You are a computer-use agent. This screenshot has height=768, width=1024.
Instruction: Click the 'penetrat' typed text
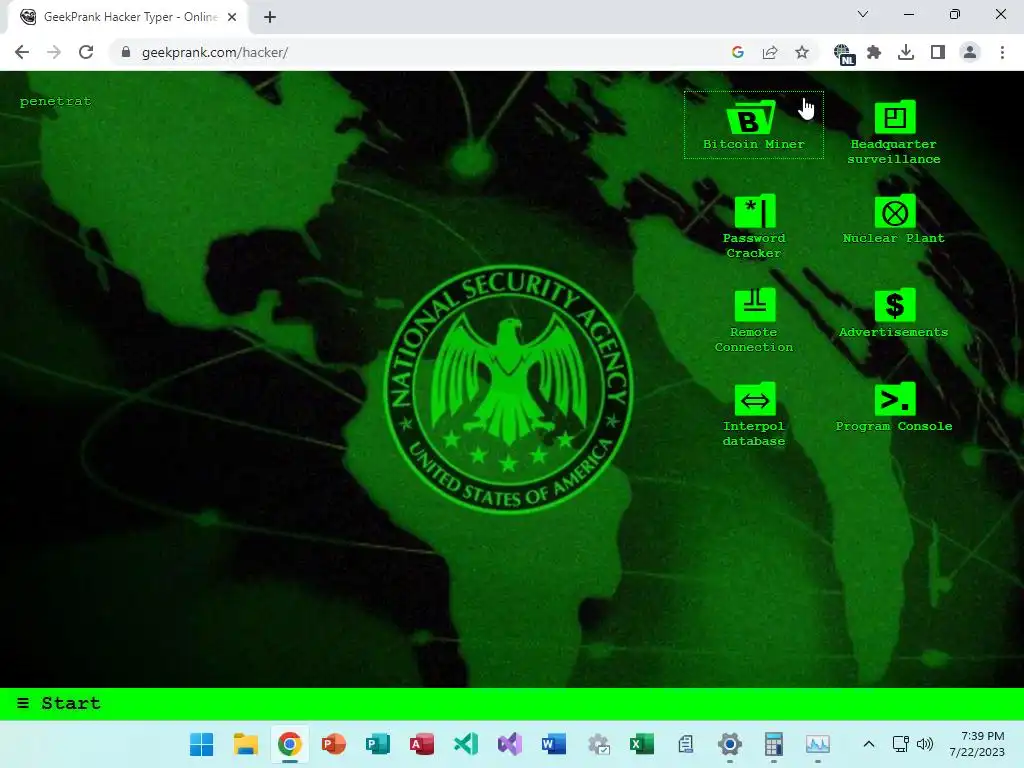click(56, 101)
